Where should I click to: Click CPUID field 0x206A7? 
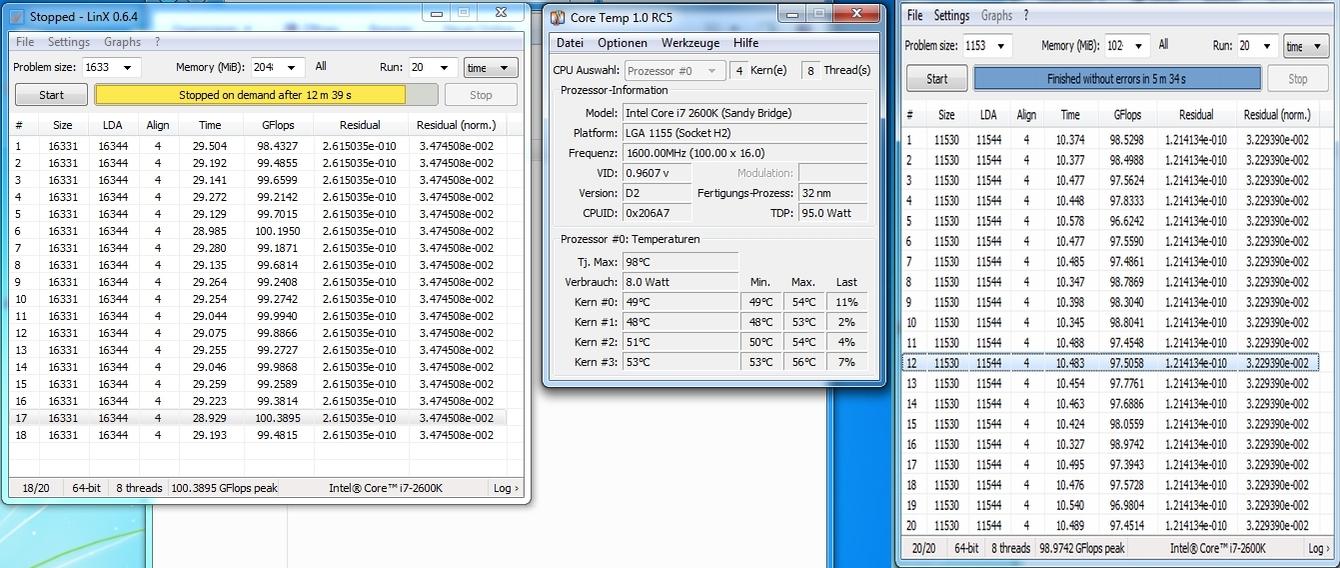(659, 213)
